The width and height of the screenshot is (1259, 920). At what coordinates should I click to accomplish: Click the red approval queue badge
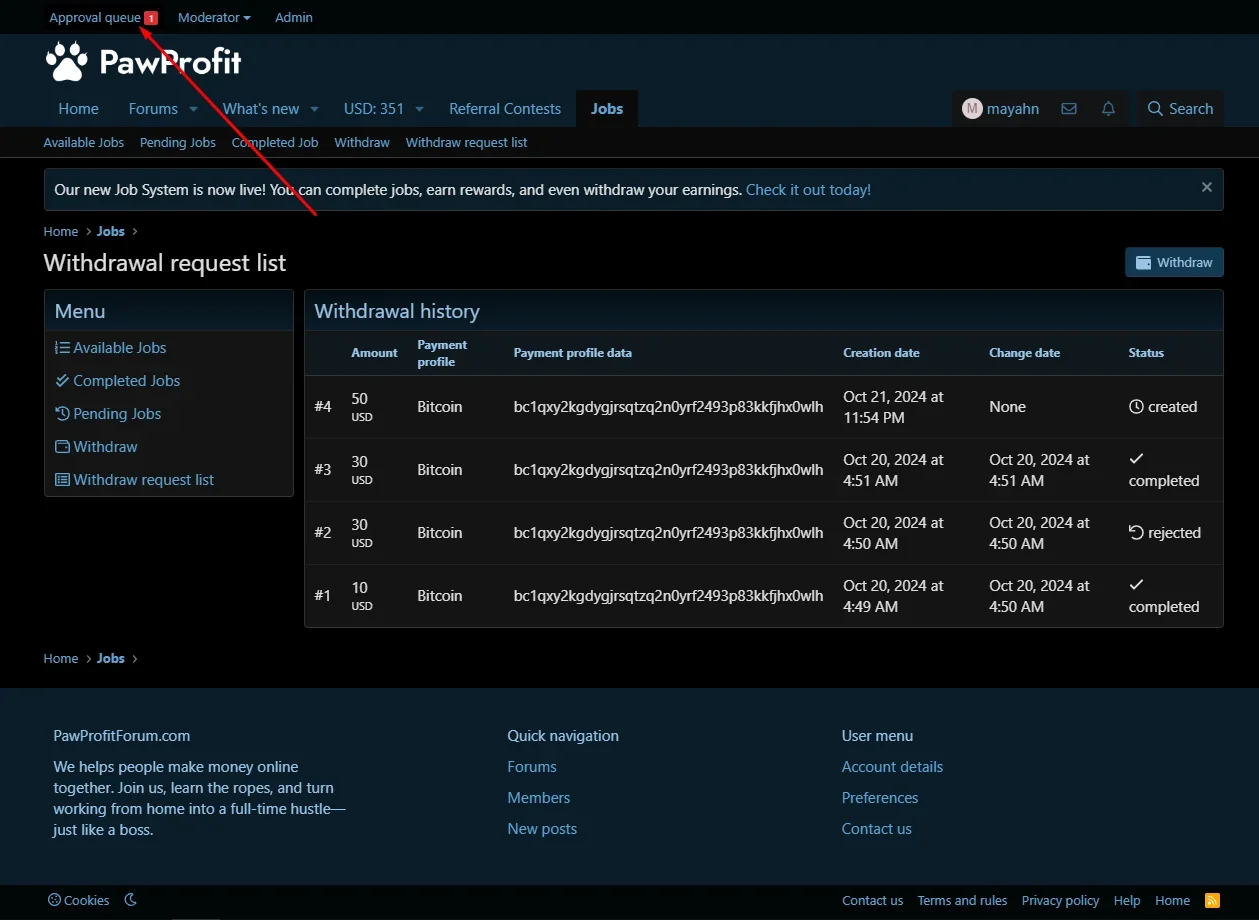(151, 18)
